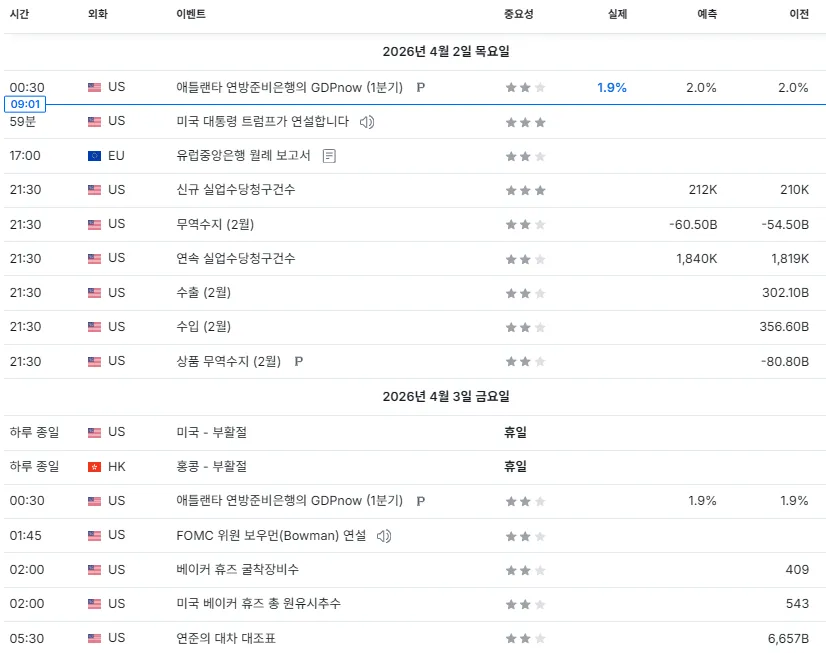826x653 pixels.
Task: Open 연준의 대차 대조표 event
Action: 225,638
